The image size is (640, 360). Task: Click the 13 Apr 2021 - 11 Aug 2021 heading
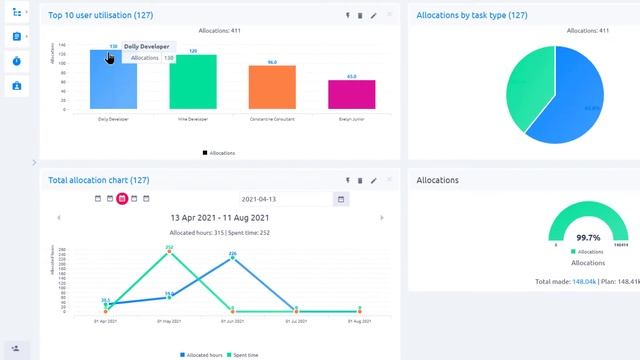[x=220, y=218]
